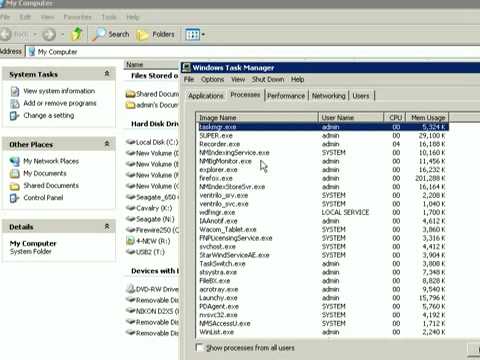Open File menu in Task Manager
Screen dimensions: 480x360
[x=189, y=79]
